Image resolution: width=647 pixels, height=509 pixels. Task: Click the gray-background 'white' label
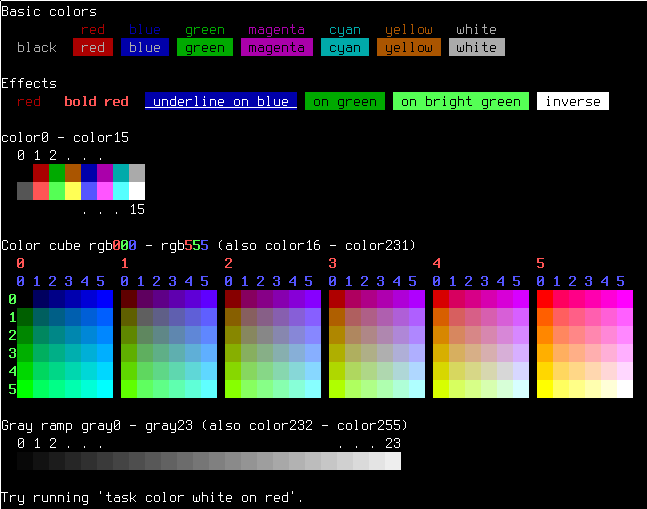pyautogui.click(x=477, y=47)
